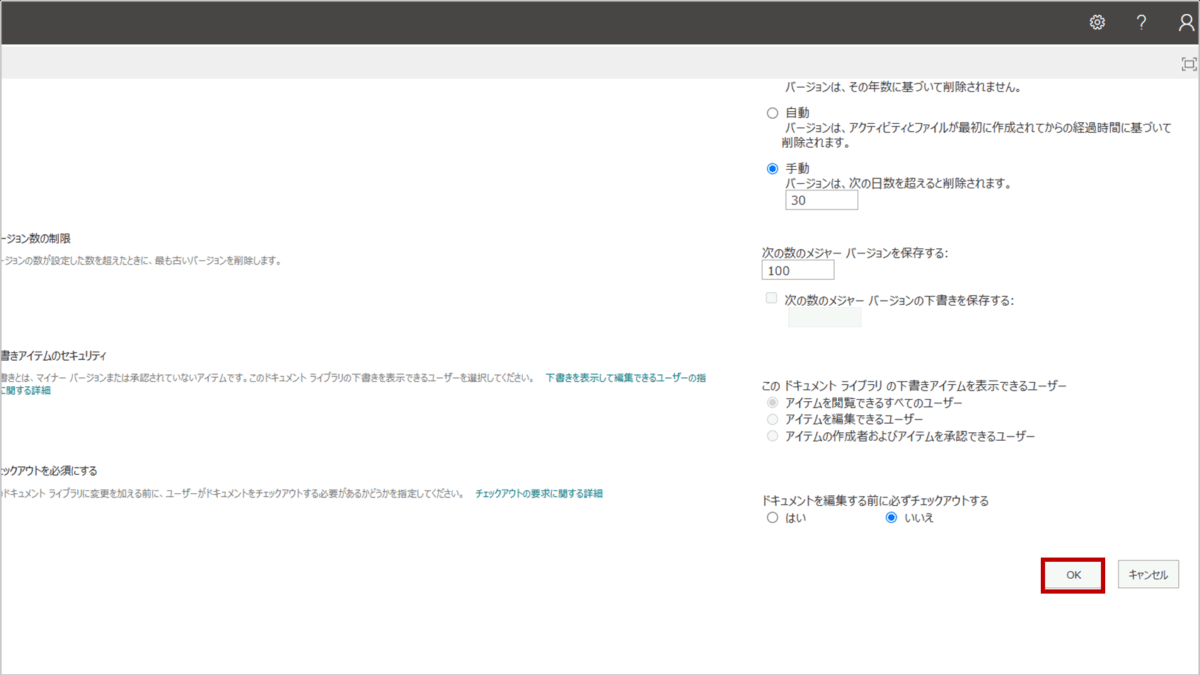Click the 次の数のメジャー バージョンを保存する label

pos(854,253)
